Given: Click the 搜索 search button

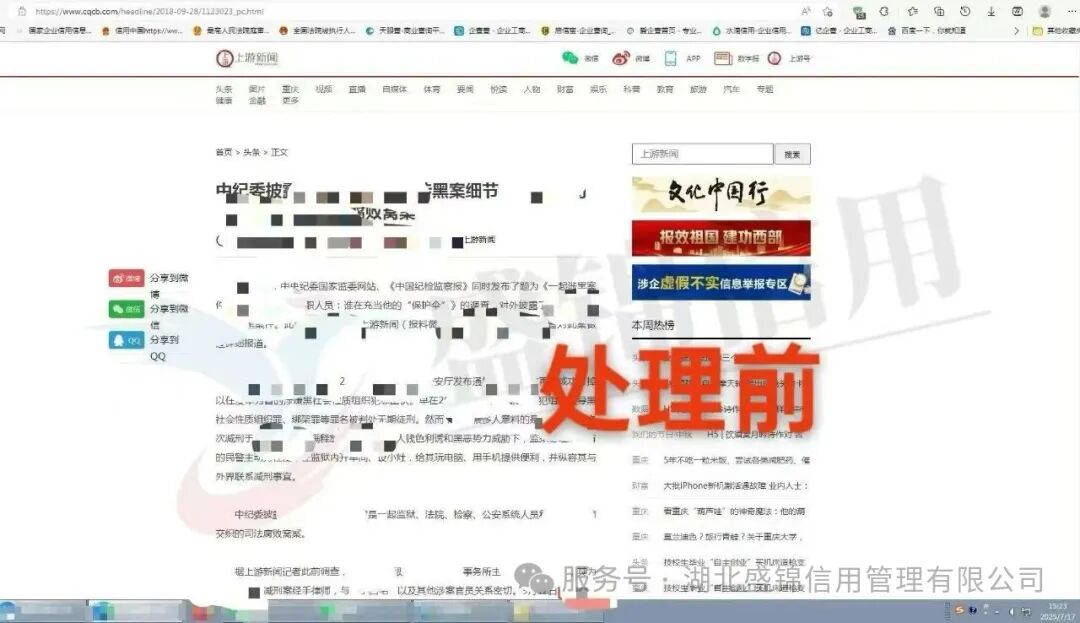Looking at the screenshot, I should [791, 153].
